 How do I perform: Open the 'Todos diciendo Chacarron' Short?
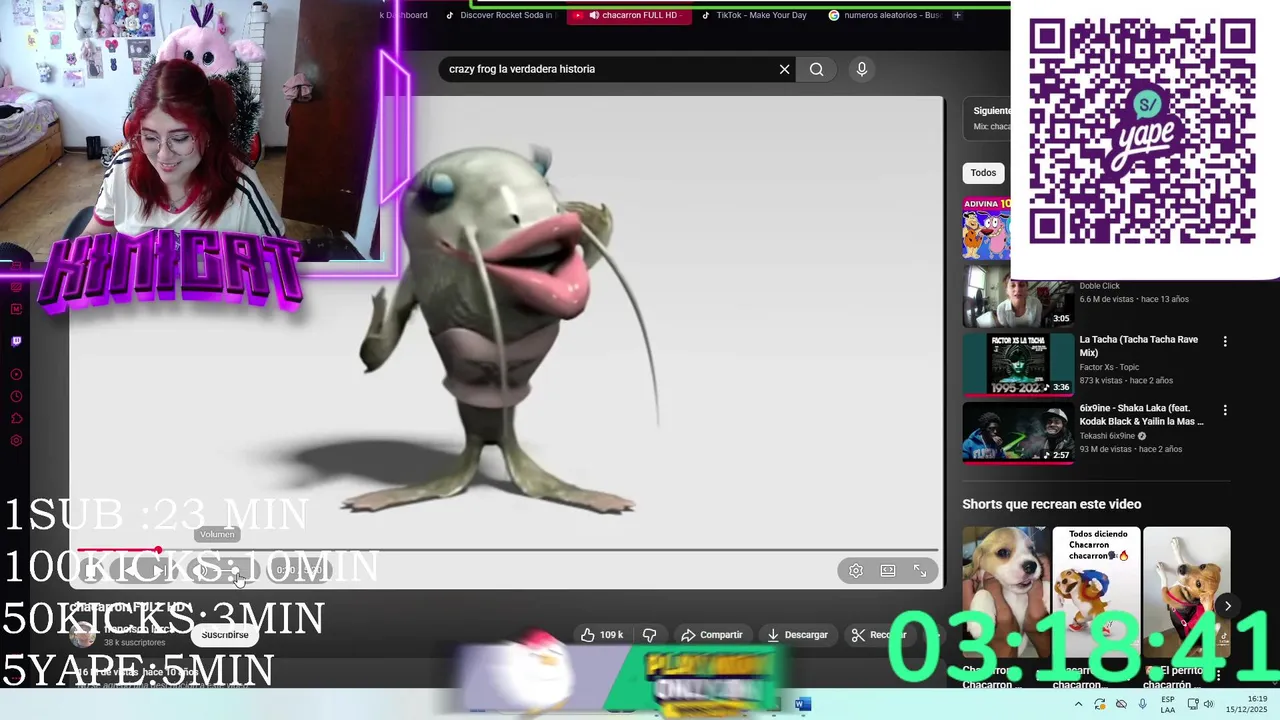(1096, 592)
